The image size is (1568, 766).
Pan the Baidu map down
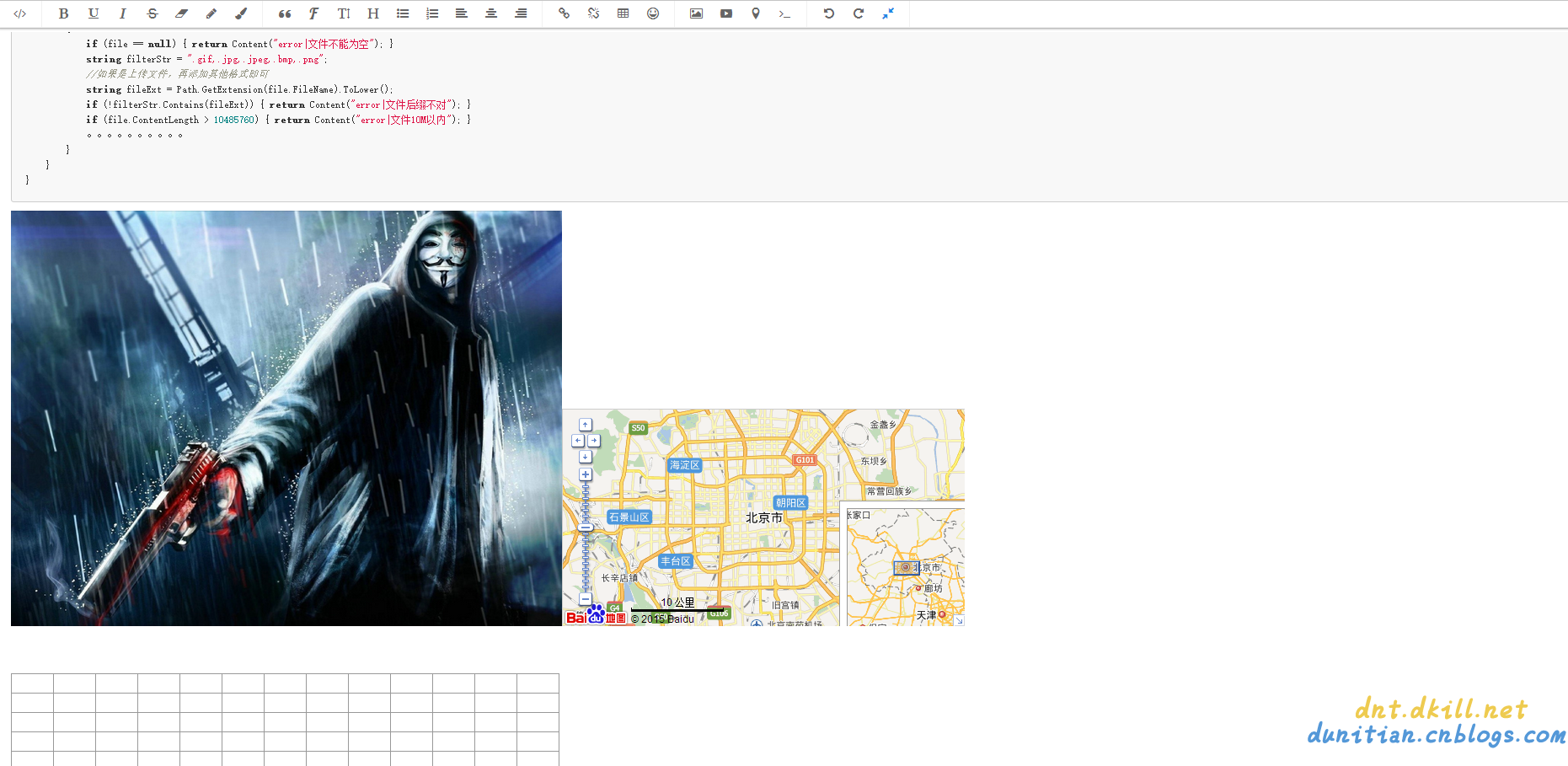point(586,457)
